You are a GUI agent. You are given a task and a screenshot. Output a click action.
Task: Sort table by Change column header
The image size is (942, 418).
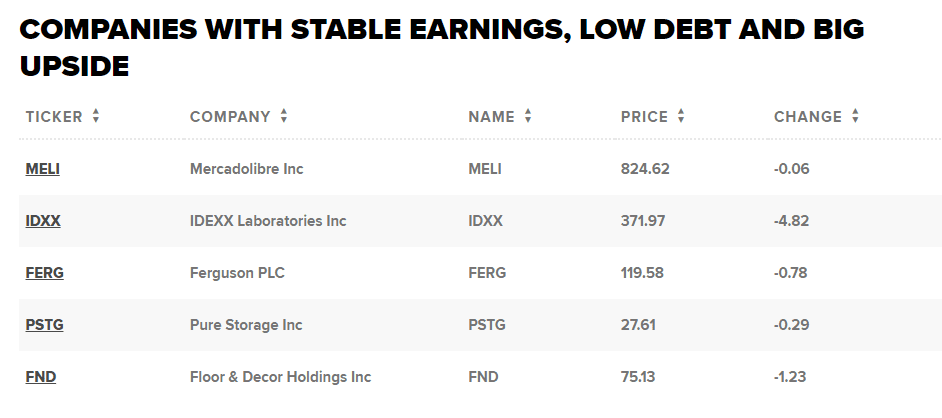point(808,116)
